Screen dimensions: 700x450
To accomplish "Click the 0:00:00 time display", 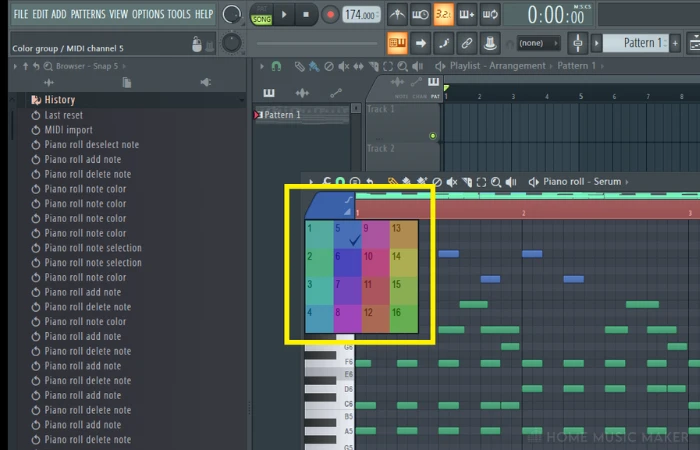I will point(555,15).
